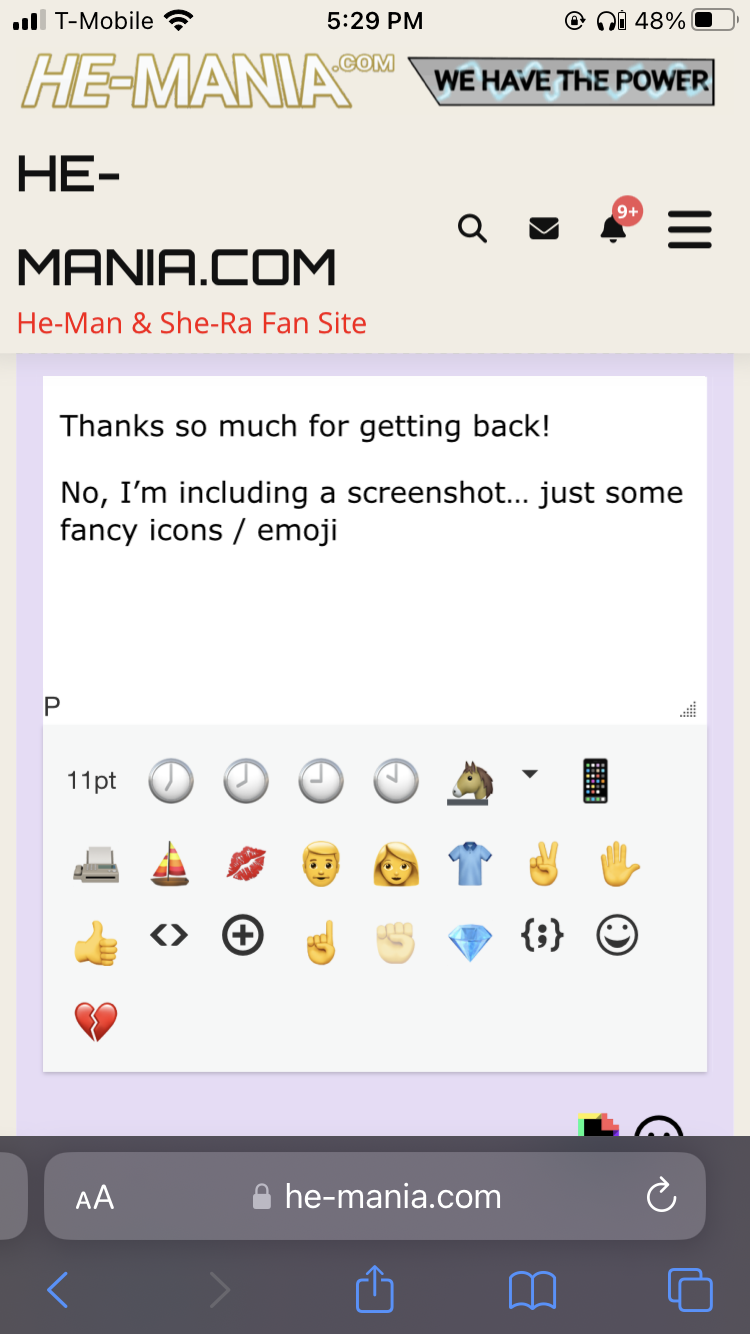This screenshot has height=1334, width=750.
Task: Open the hamburger navigation menu
Action: [x=690, y=229]
